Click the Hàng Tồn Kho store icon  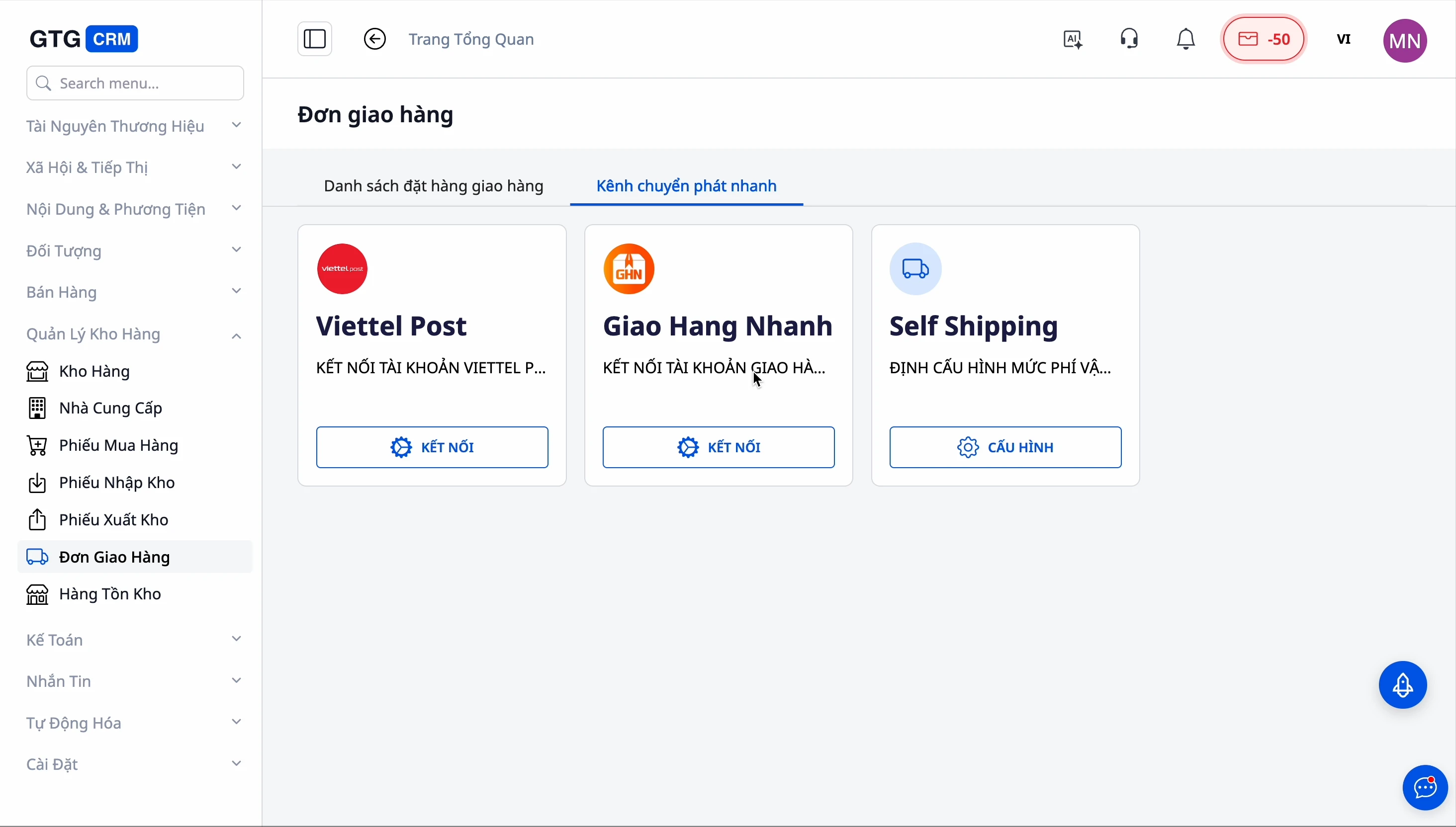[x=36, y=594]
